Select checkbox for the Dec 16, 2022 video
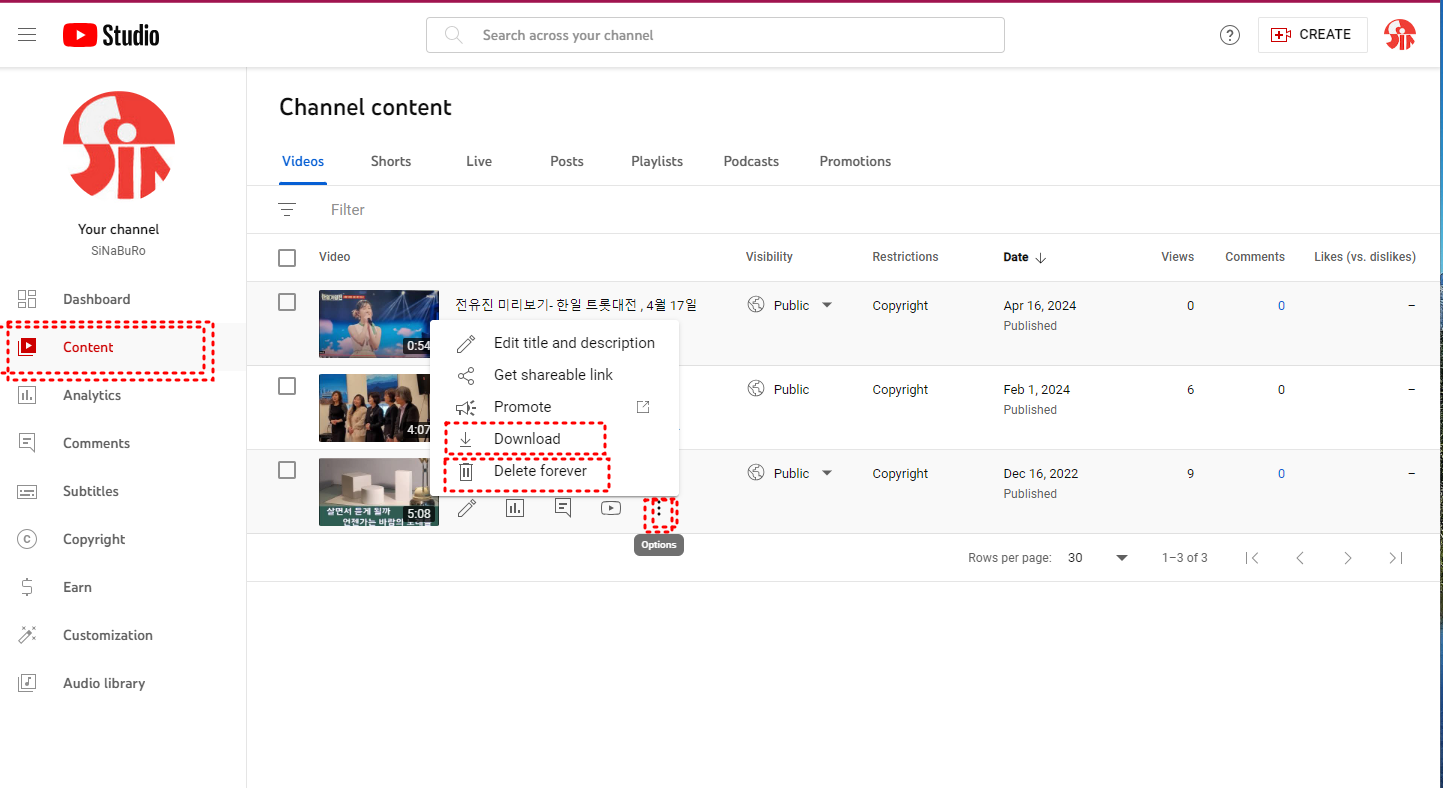Screen dimensions: 1443x788 pos(287,470)
